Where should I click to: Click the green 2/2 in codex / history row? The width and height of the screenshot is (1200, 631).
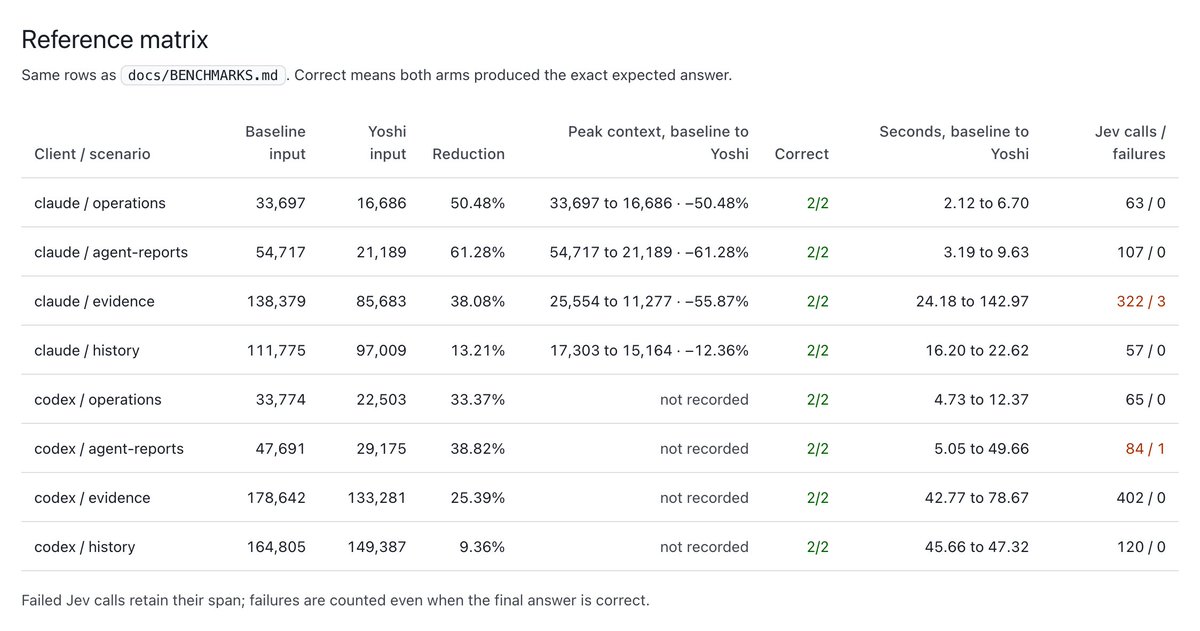click(818, 547)
